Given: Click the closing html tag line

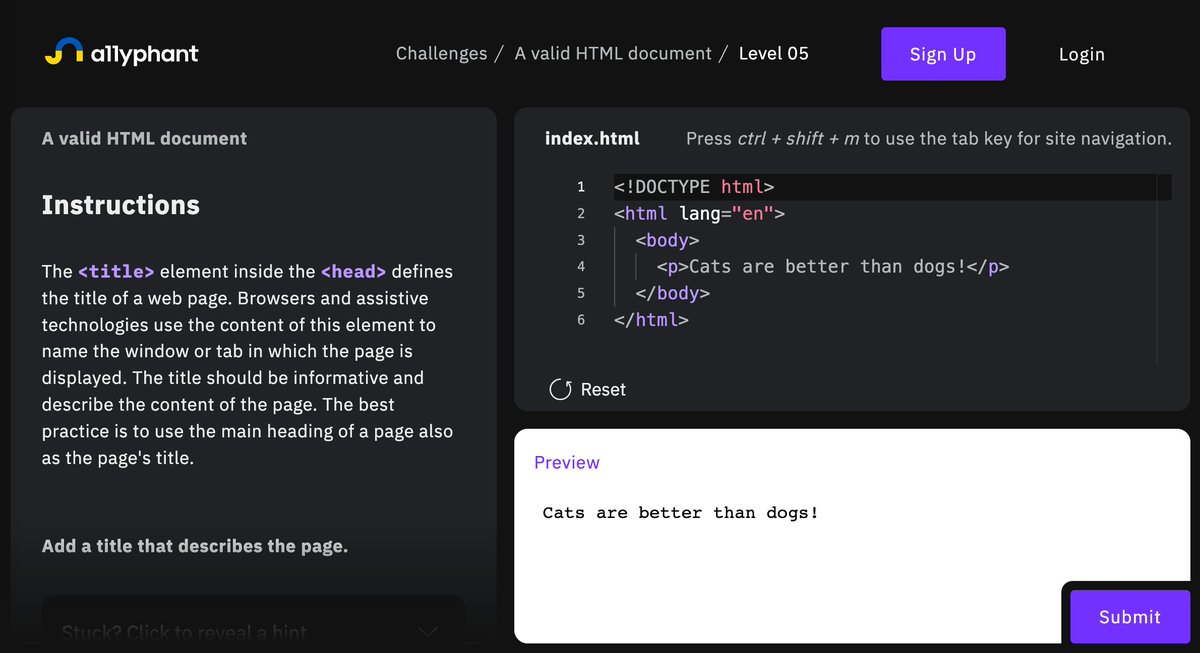Looking at the screenshot, I should pos(651,320).
